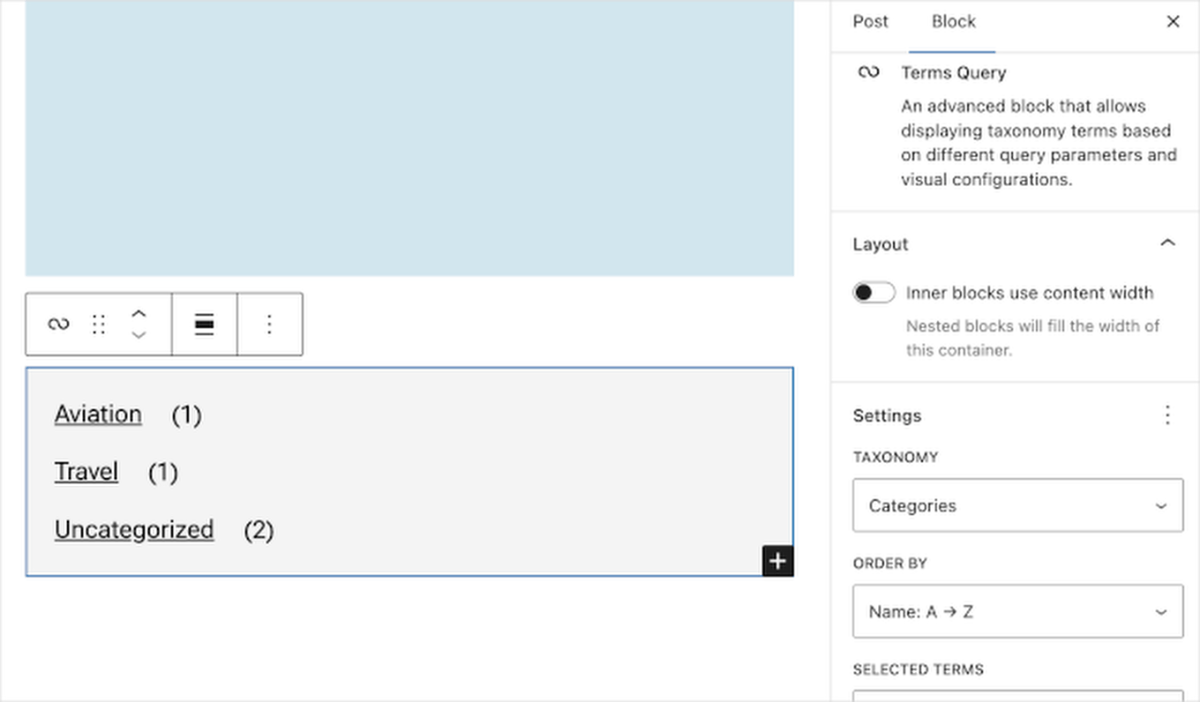The image size is (1200, 702).
Task: Move block down with the down arrow
Action: (139, 335)
